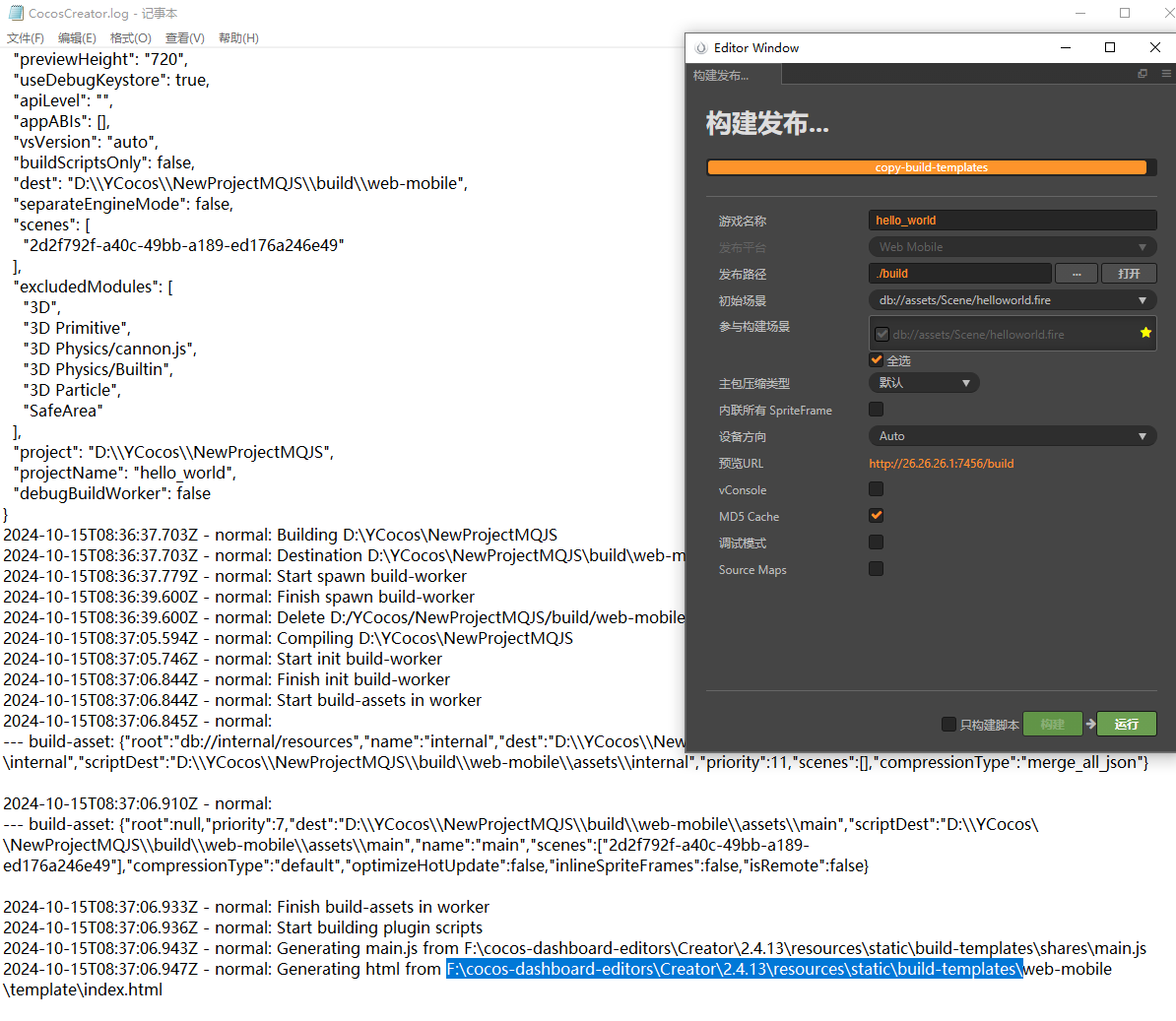Click the yellow star next to helloworld.fire scene
The image size is (1176, 1021).
1145,333
